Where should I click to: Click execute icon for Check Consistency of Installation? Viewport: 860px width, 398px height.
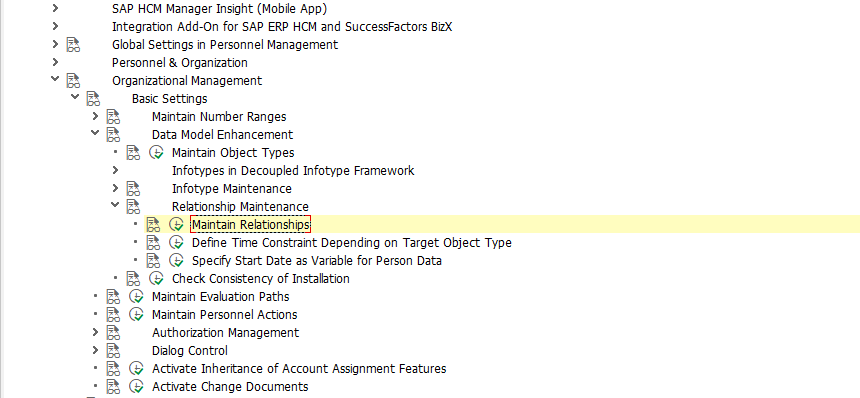click(156, 279)
